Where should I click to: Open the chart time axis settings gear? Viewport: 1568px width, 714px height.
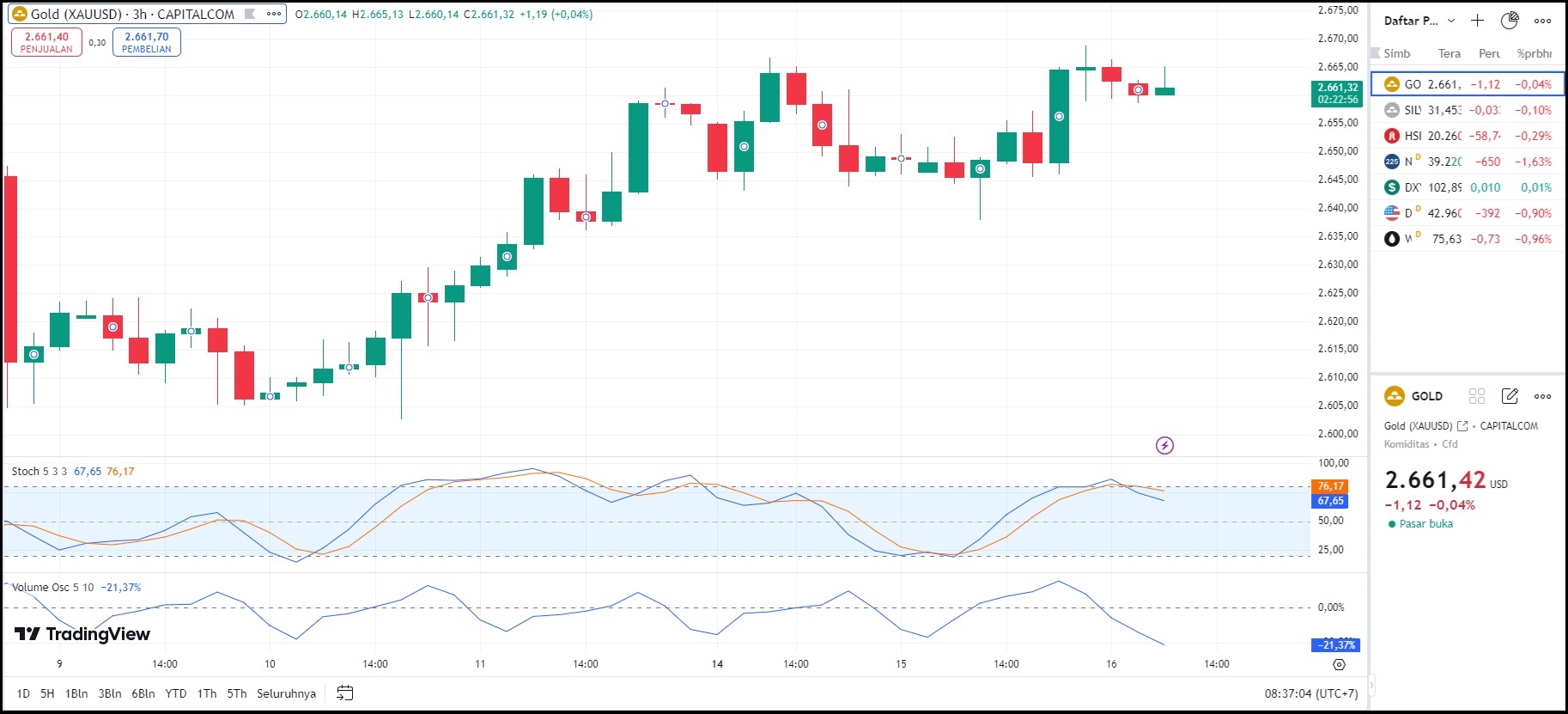point(1339,664)
